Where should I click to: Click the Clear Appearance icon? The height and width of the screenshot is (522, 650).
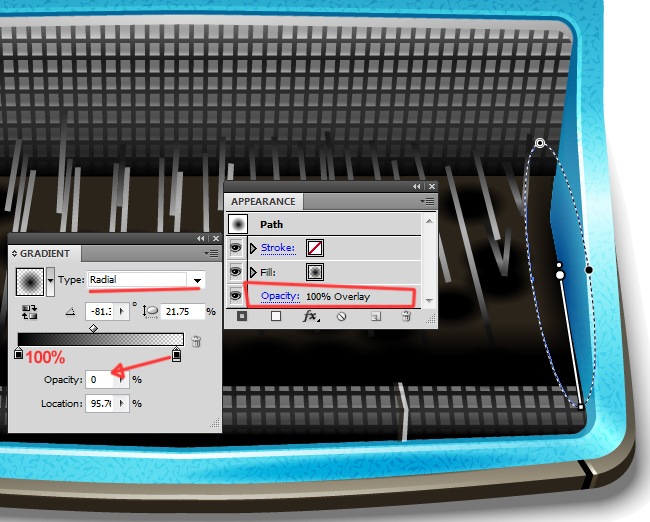click(342, 316)
